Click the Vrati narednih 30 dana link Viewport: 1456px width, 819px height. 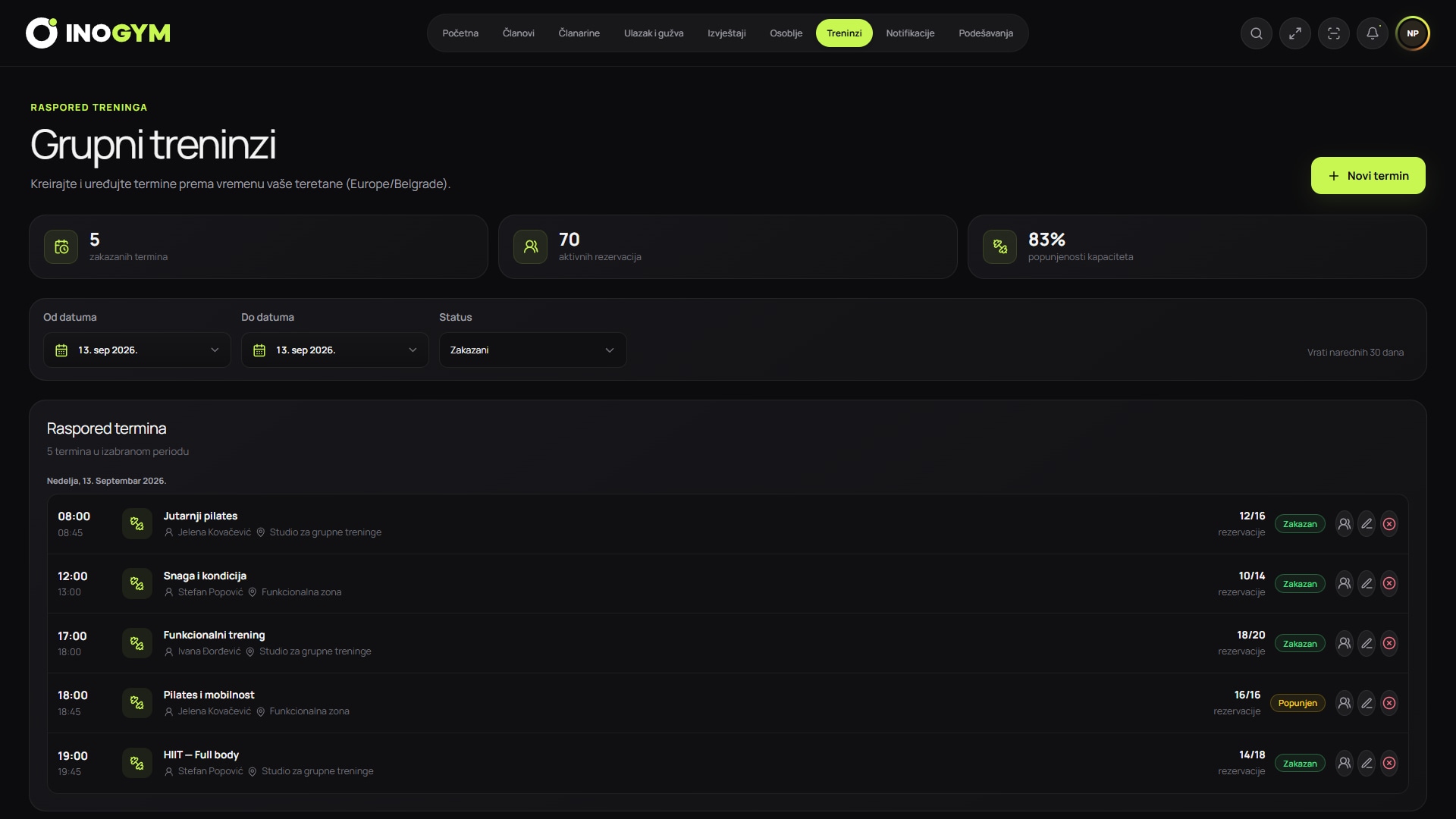(1355, 353)
